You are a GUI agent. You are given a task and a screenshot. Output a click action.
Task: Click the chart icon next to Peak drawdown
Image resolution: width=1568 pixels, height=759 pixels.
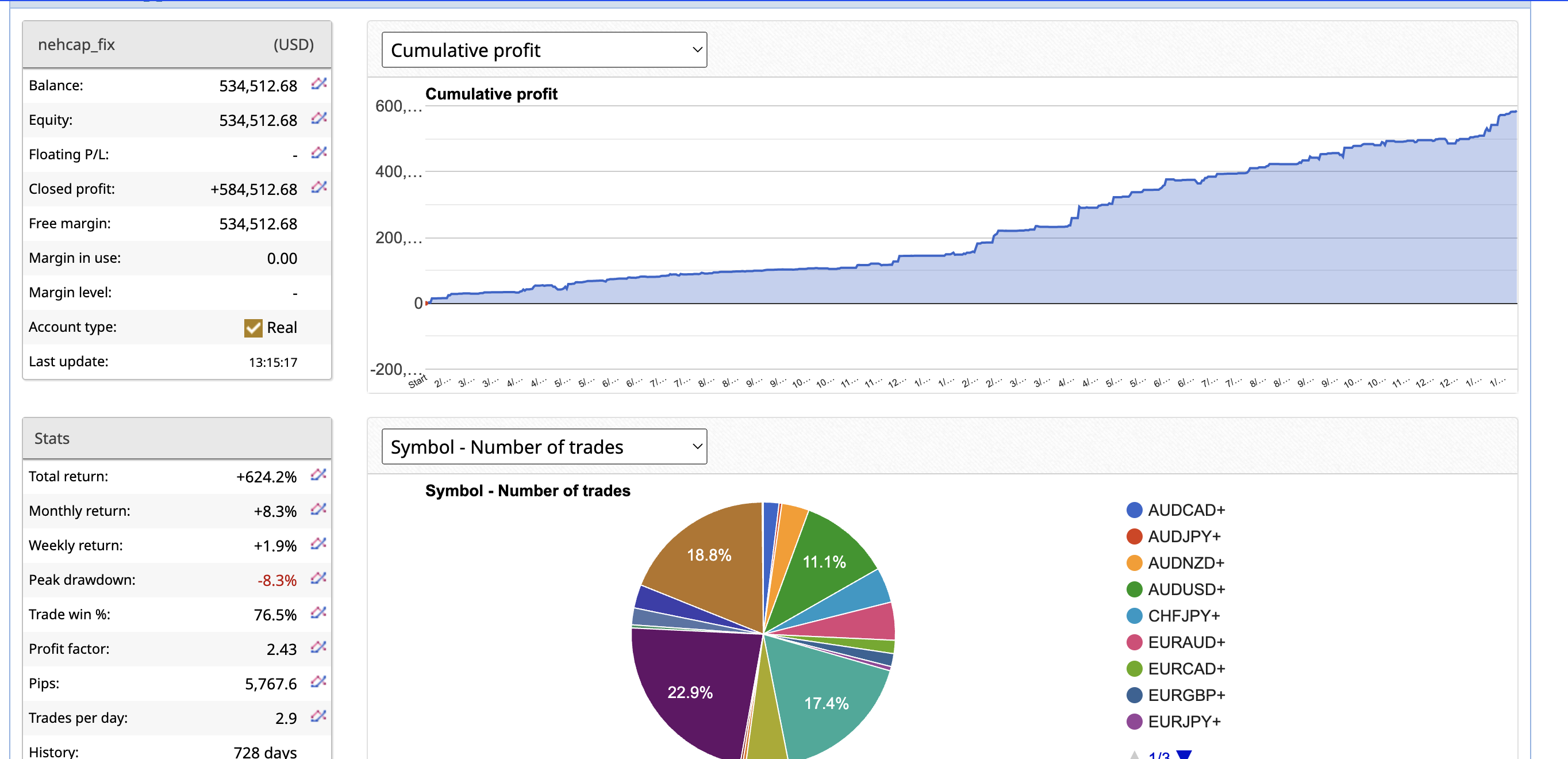coord(318,578)
